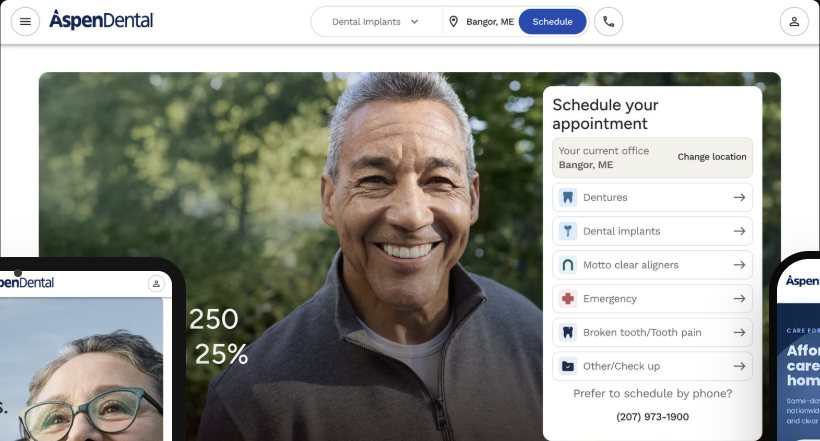The width and height of the screenshot is (820, 441).
Task: Select the Dental implants screw icon
Action: pos(567,231)
